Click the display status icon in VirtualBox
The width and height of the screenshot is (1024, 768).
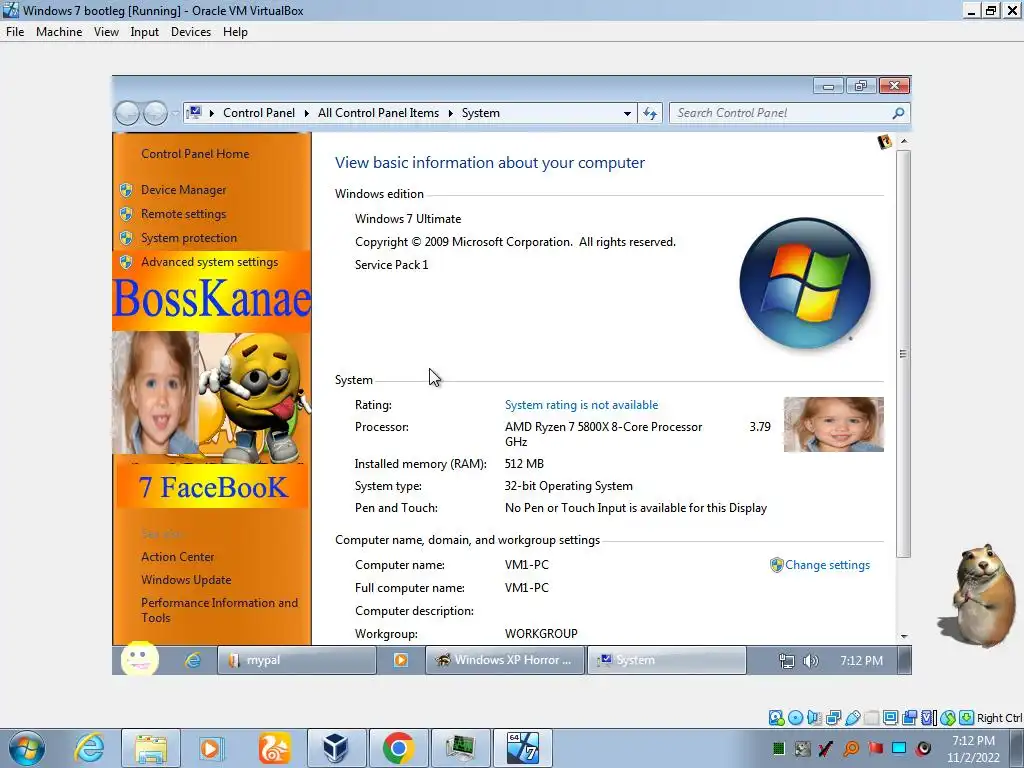pos(890,718)
